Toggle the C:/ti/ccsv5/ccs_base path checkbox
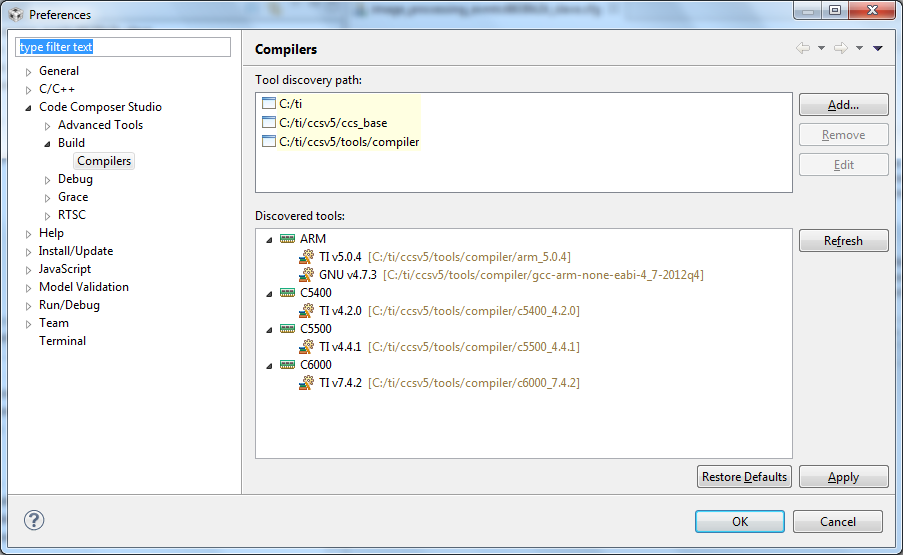903x555 pixels. click(268, 122)
